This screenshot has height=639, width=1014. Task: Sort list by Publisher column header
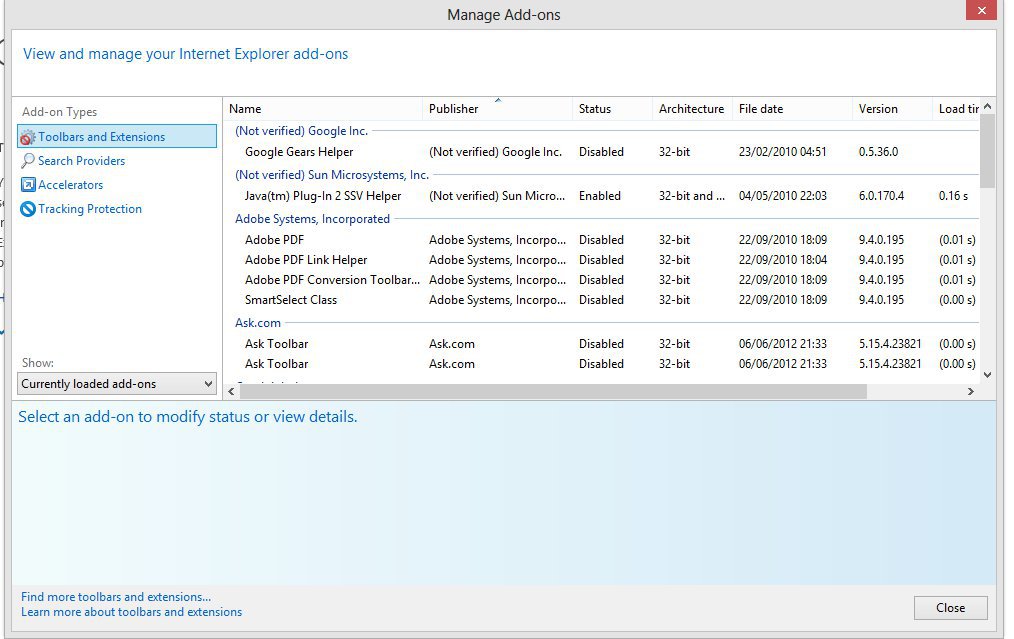tap(497, 109)
